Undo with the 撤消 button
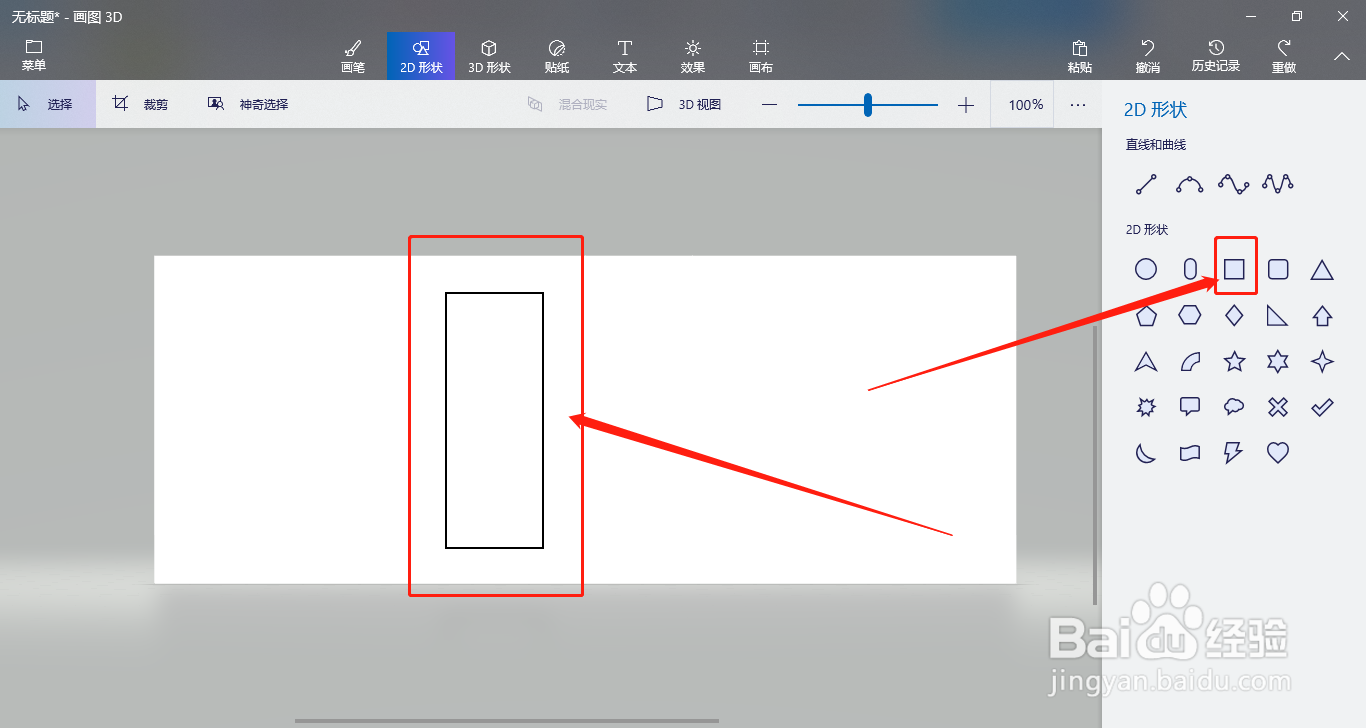Image resolution: width=1366 pixels, height=728 pixels. (1148, 56)
